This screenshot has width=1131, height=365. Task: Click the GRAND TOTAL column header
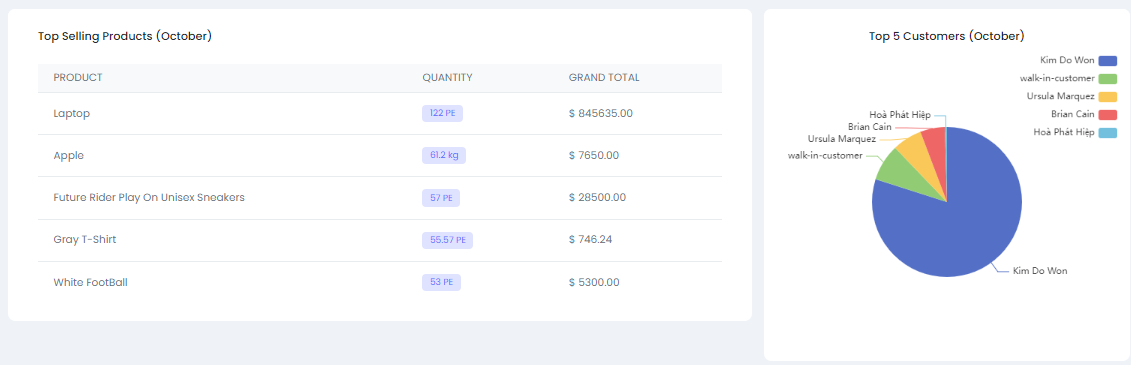point(604,77)
